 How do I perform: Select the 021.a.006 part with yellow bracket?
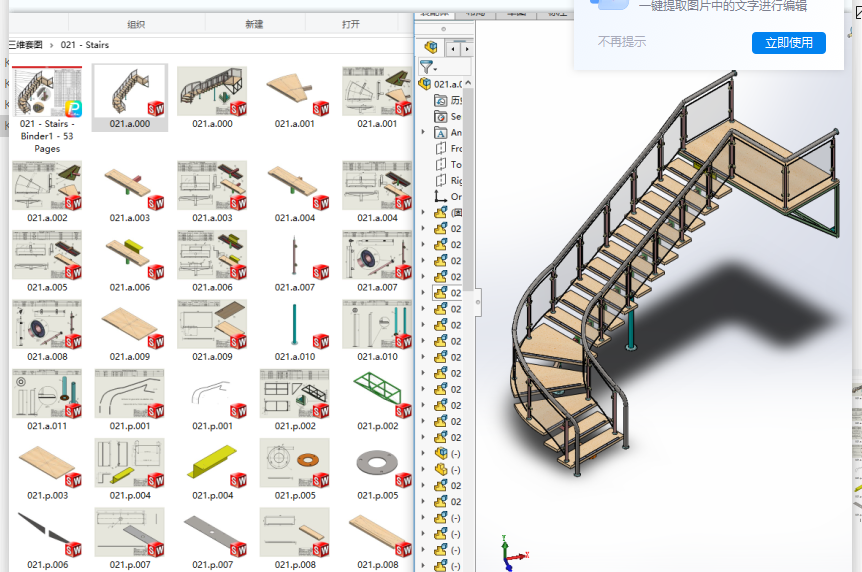[130, 261]
